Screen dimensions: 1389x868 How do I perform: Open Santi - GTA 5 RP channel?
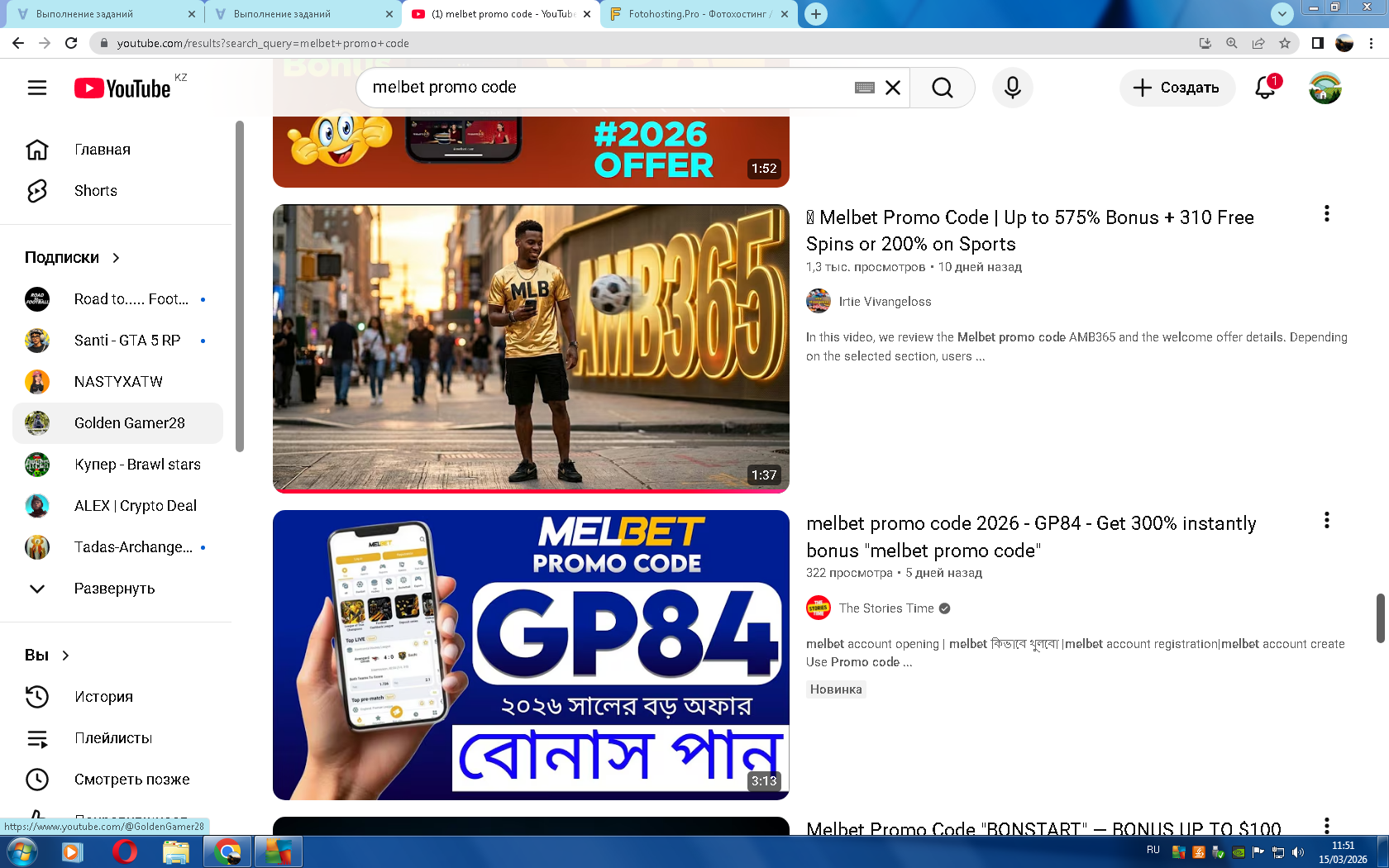pos(117,341)
